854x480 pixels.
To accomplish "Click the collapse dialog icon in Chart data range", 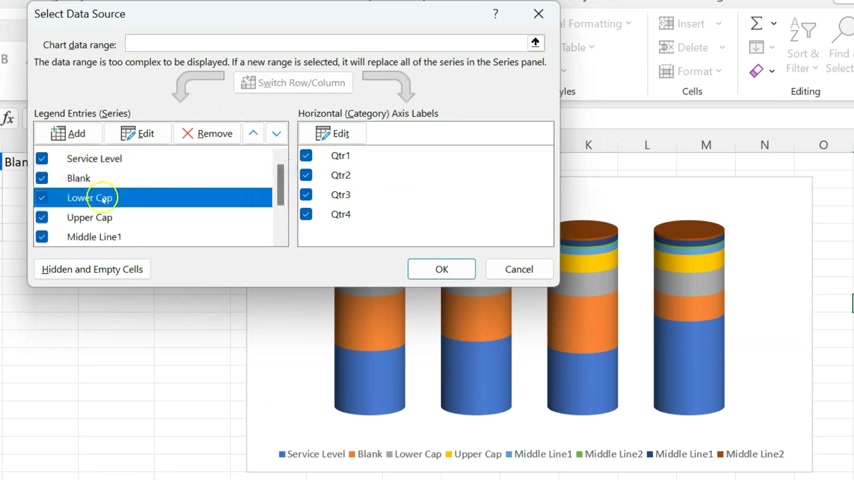I will (x=535, y=42).
